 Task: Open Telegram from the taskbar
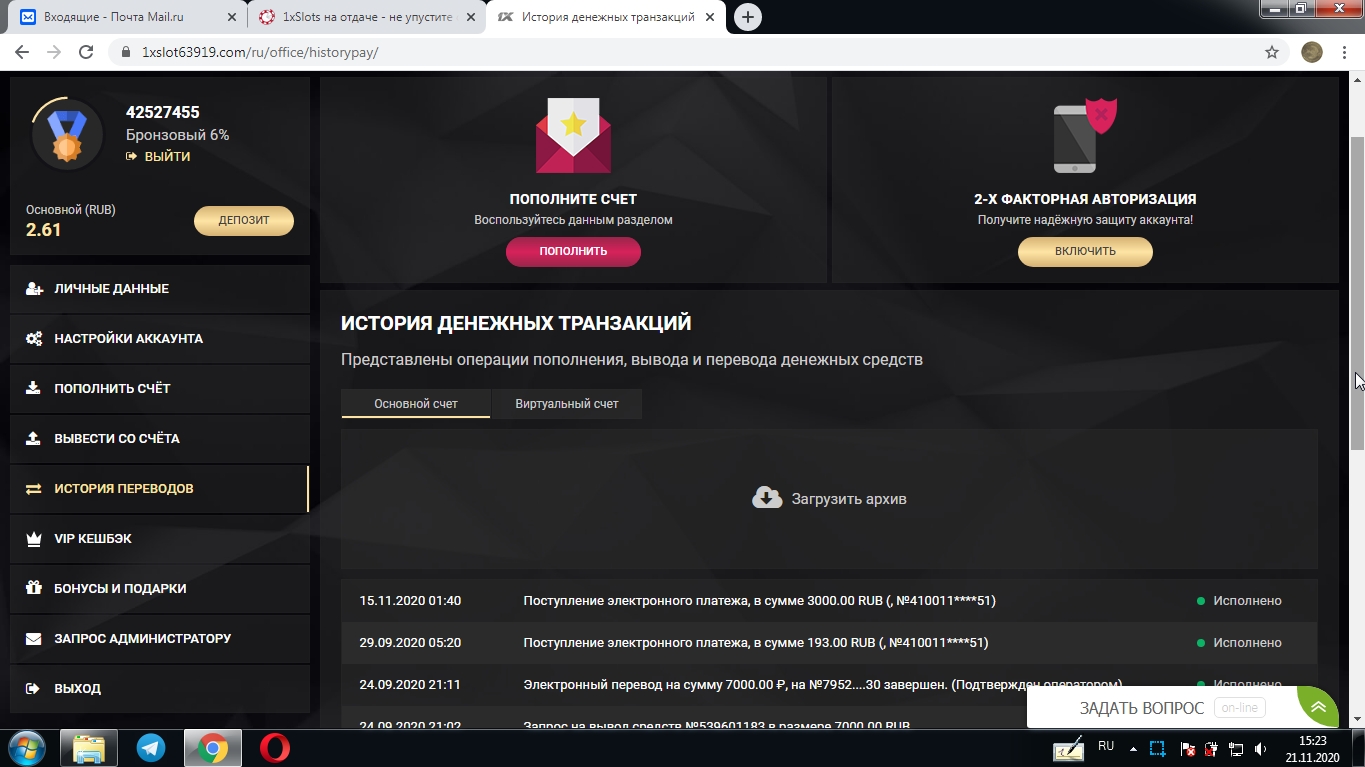151,748
